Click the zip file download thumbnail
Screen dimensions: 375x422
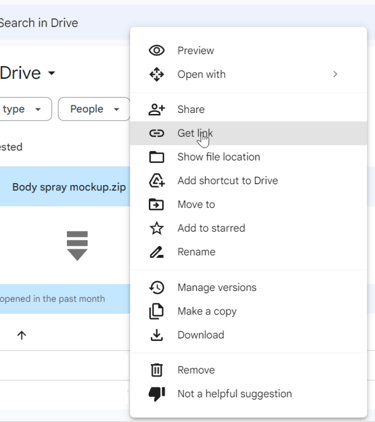click(x=77, y=246)
